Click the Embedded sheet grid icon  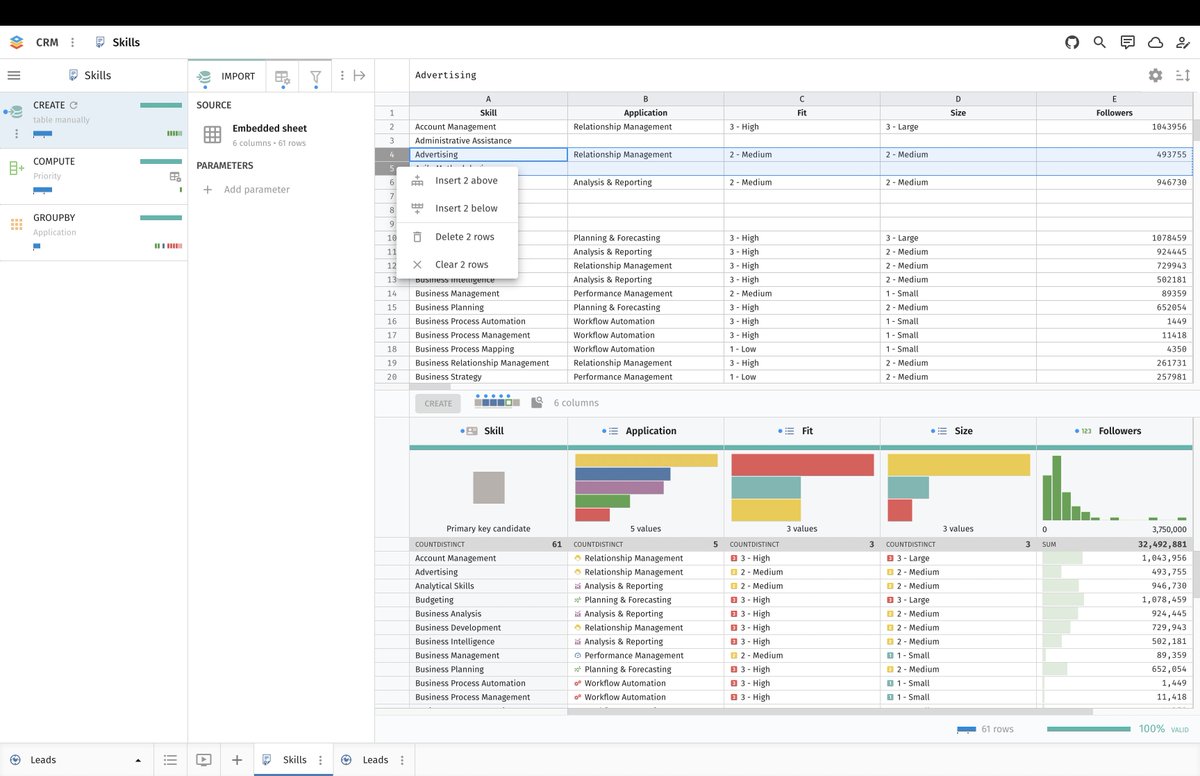click(212, 134)
